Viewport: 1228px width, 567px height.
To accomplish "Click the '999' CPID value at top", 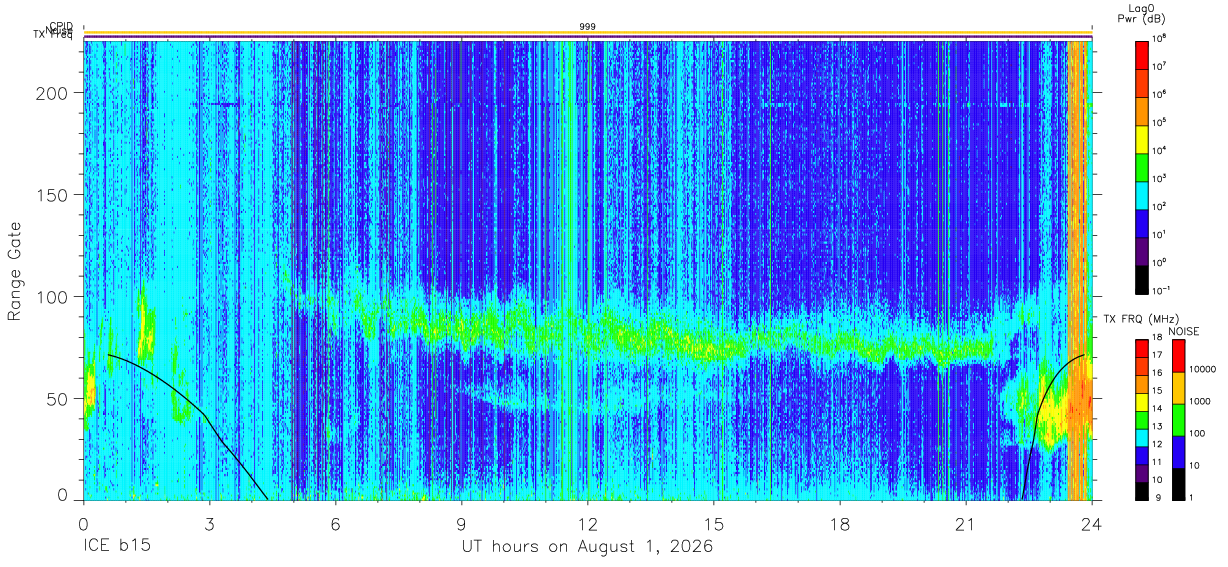I will (x=588, y=27).
